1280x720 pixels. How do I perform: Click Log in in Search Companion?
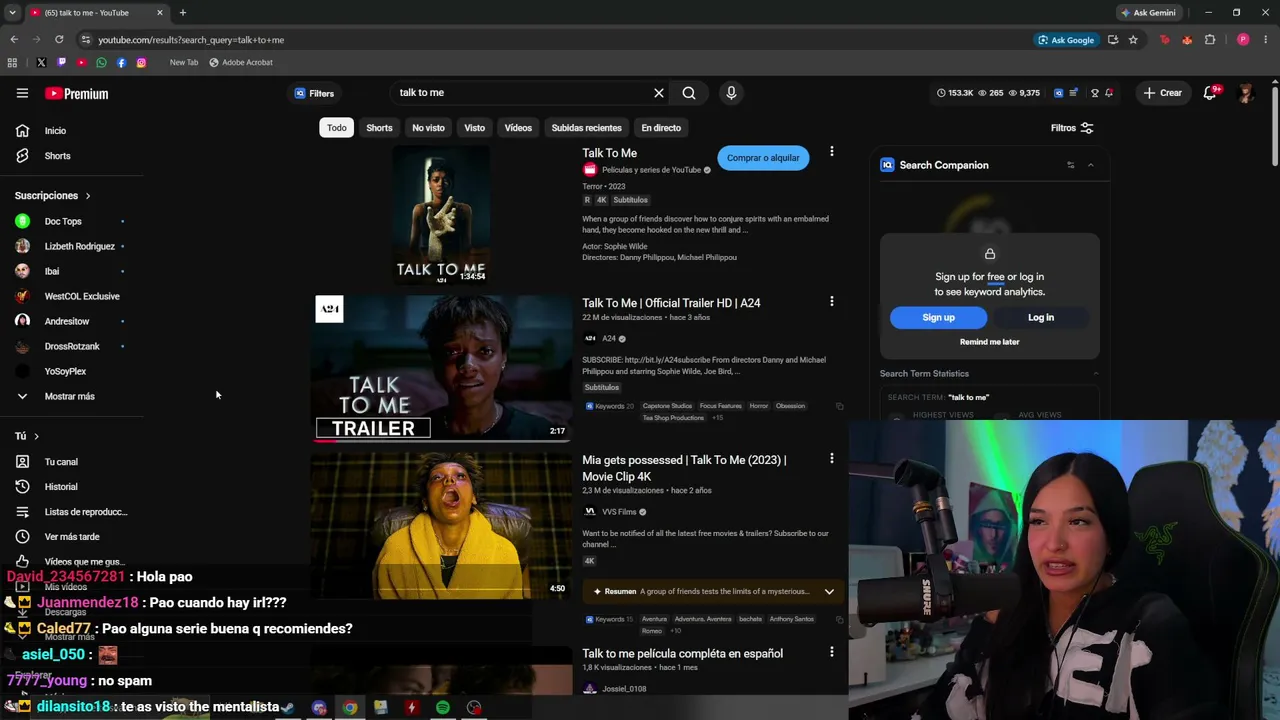coord(1041,317)
